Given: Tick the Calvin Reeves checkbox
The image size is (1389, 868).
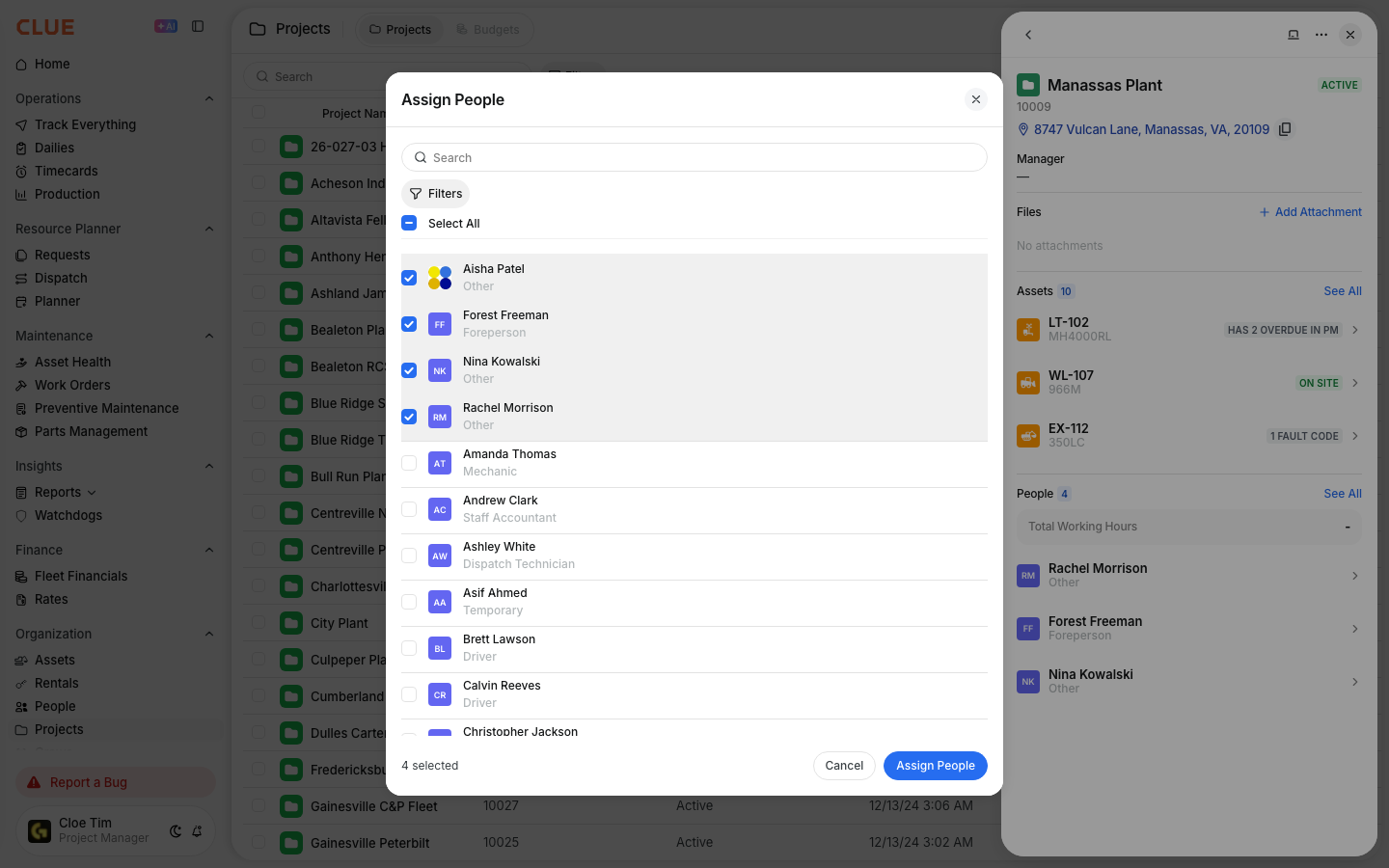Looking at the screenshot, I should [409, 694].
